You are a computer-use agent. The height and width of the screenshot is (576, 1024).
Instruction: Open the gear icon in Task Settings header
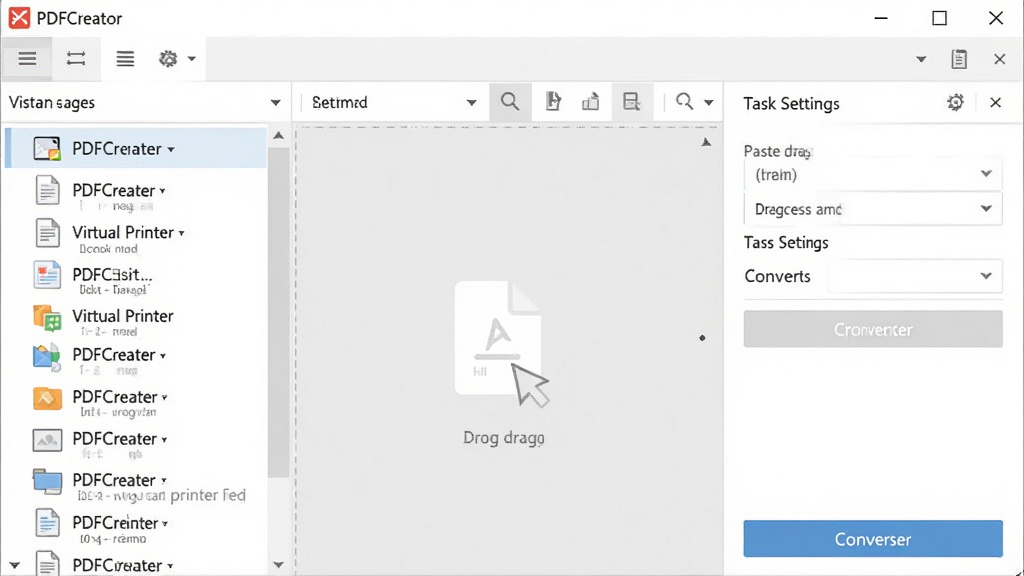[x=955, y=103]
